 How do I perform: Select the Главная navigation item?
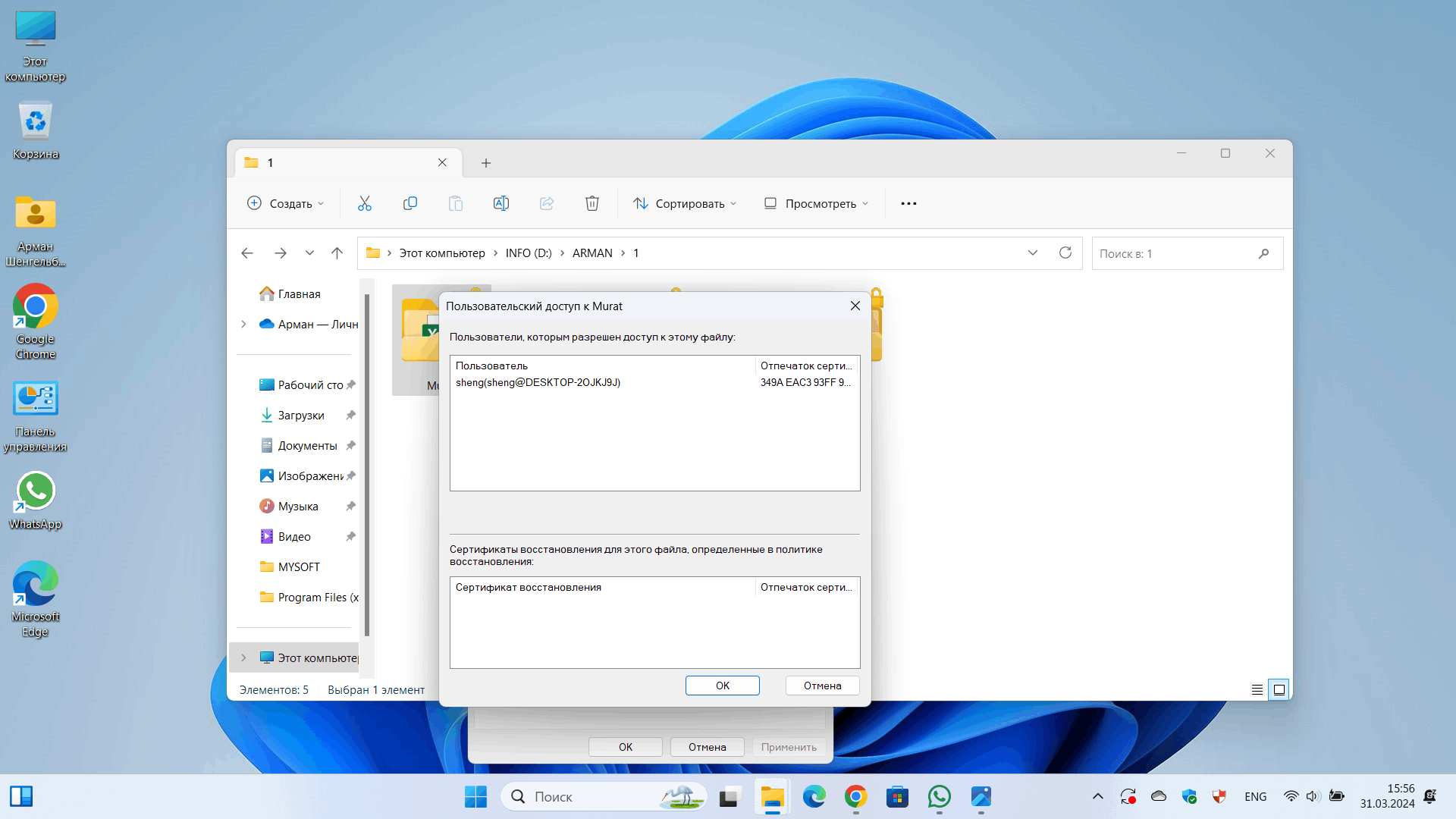click(x=298, y=293)
